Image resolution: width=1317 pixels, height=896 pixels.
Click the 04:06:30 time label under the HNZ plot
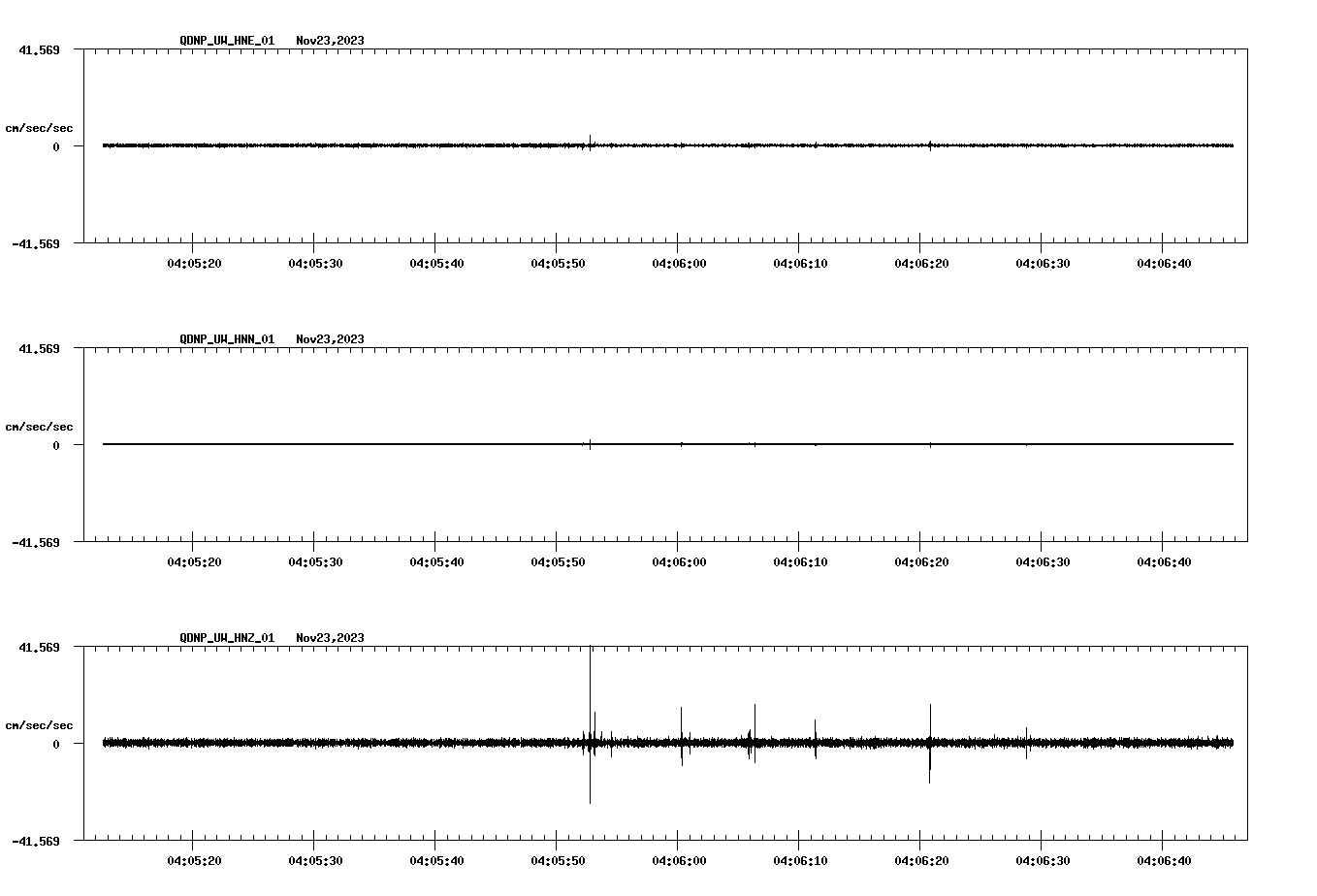[x=1043, y=861]
